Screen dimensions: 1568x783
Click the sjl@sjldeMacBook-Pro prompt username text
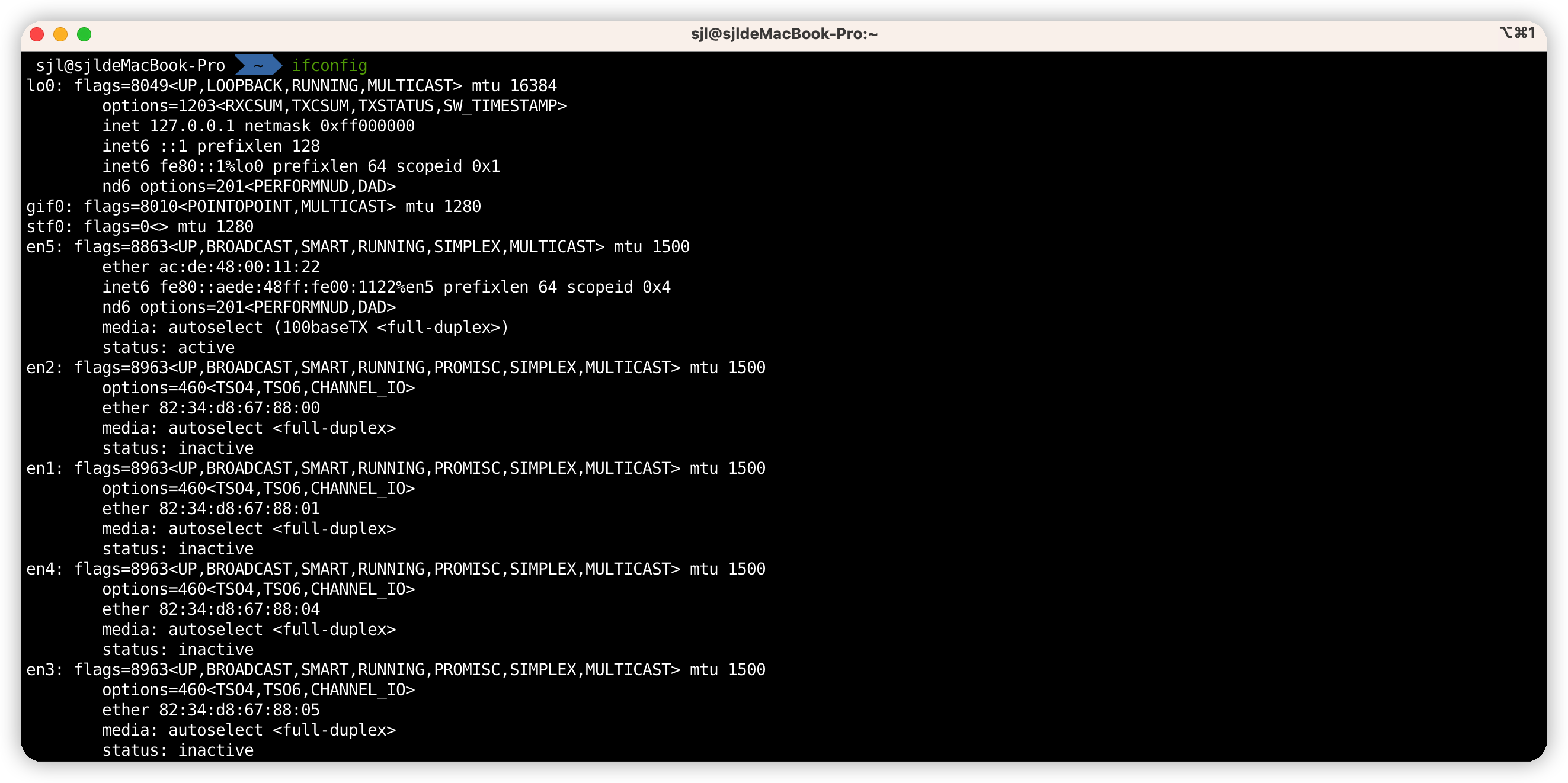(x=130, y=65)
